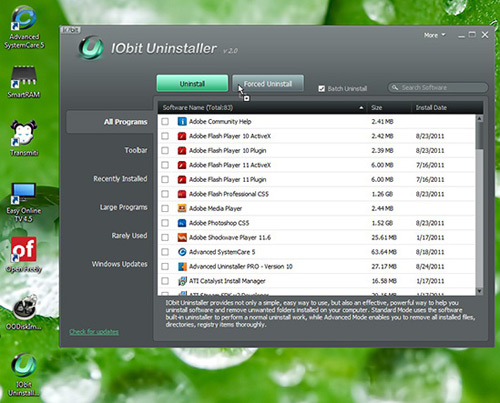Click the 8/24/2011 install date cell

click(430, 266)
